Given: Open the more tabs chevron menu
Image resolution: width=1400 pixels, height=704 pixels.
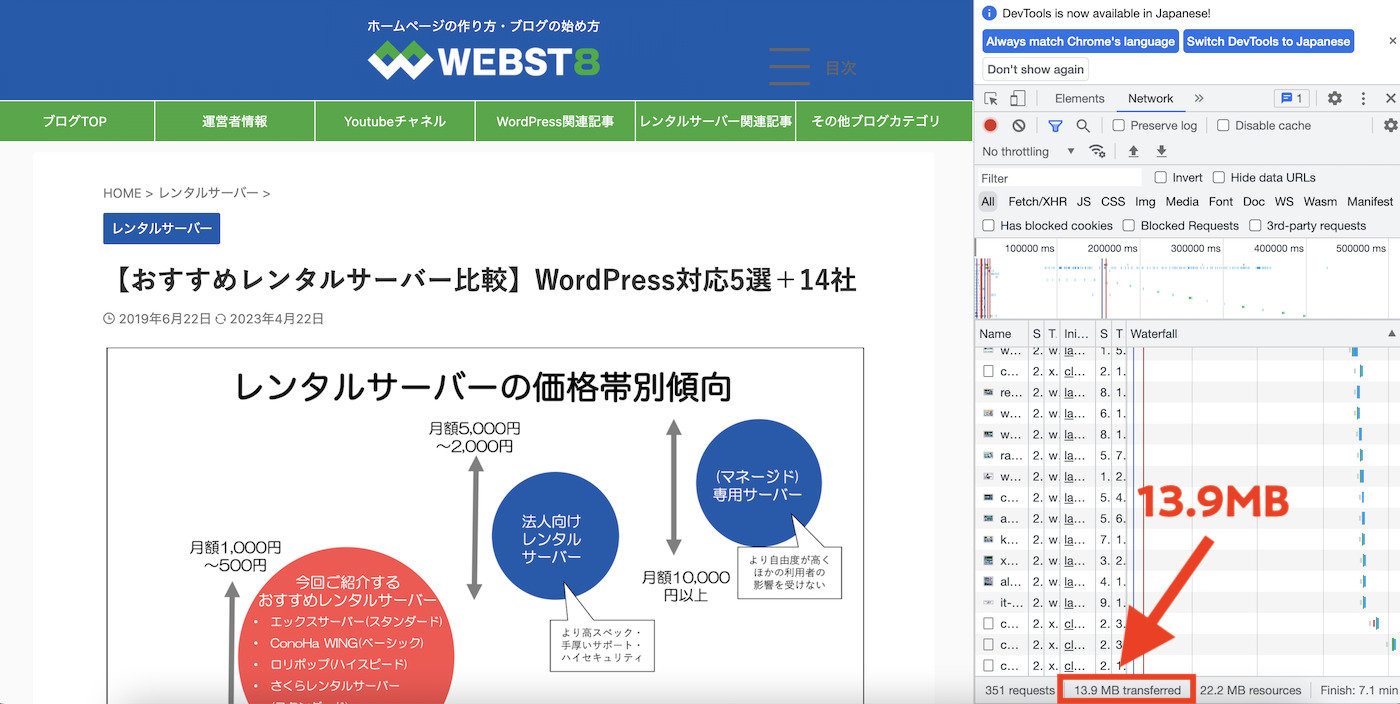Looking at the screenshot, I should pos(1198,98).
